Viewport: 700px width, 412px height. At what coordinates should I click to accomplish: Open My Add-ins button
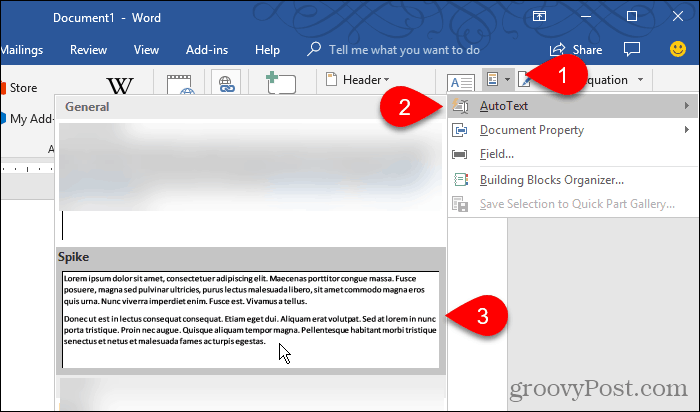(27, 119)
